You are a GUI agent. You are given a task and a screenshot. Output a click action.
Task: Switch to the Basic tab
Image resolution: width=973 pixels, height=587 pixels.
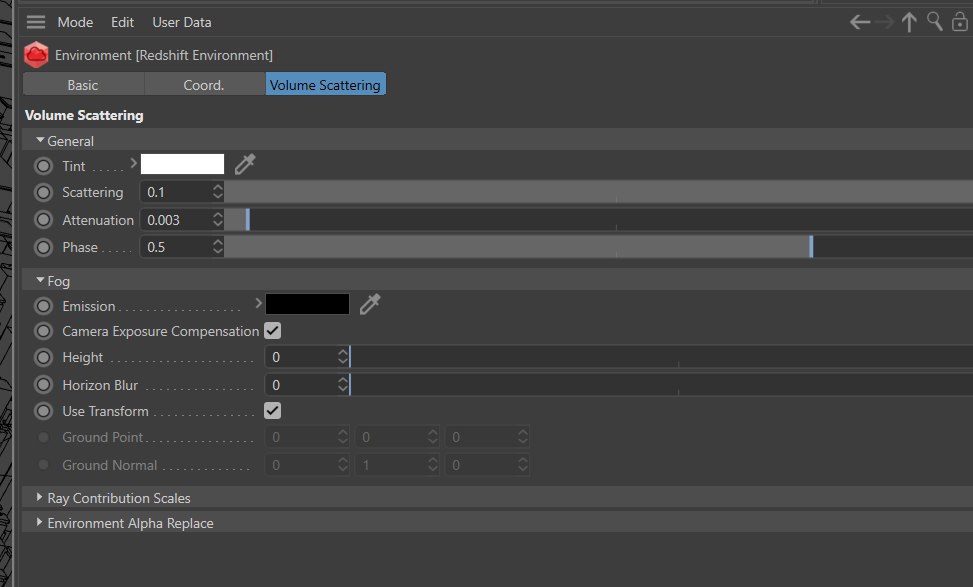83,84
